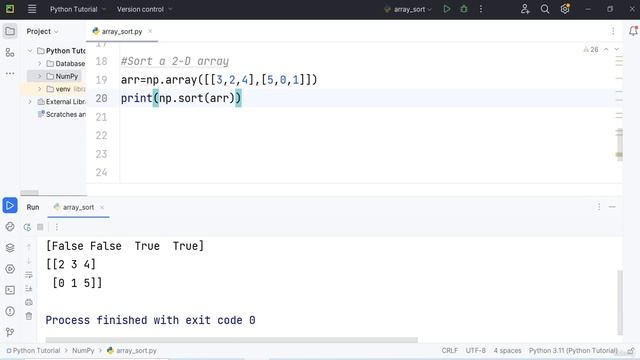The width and height of the screenshot is (640, 360).
Task: Open array_sort run configuration dropdown
Action: pyautogui.click(x=408, y=9)
